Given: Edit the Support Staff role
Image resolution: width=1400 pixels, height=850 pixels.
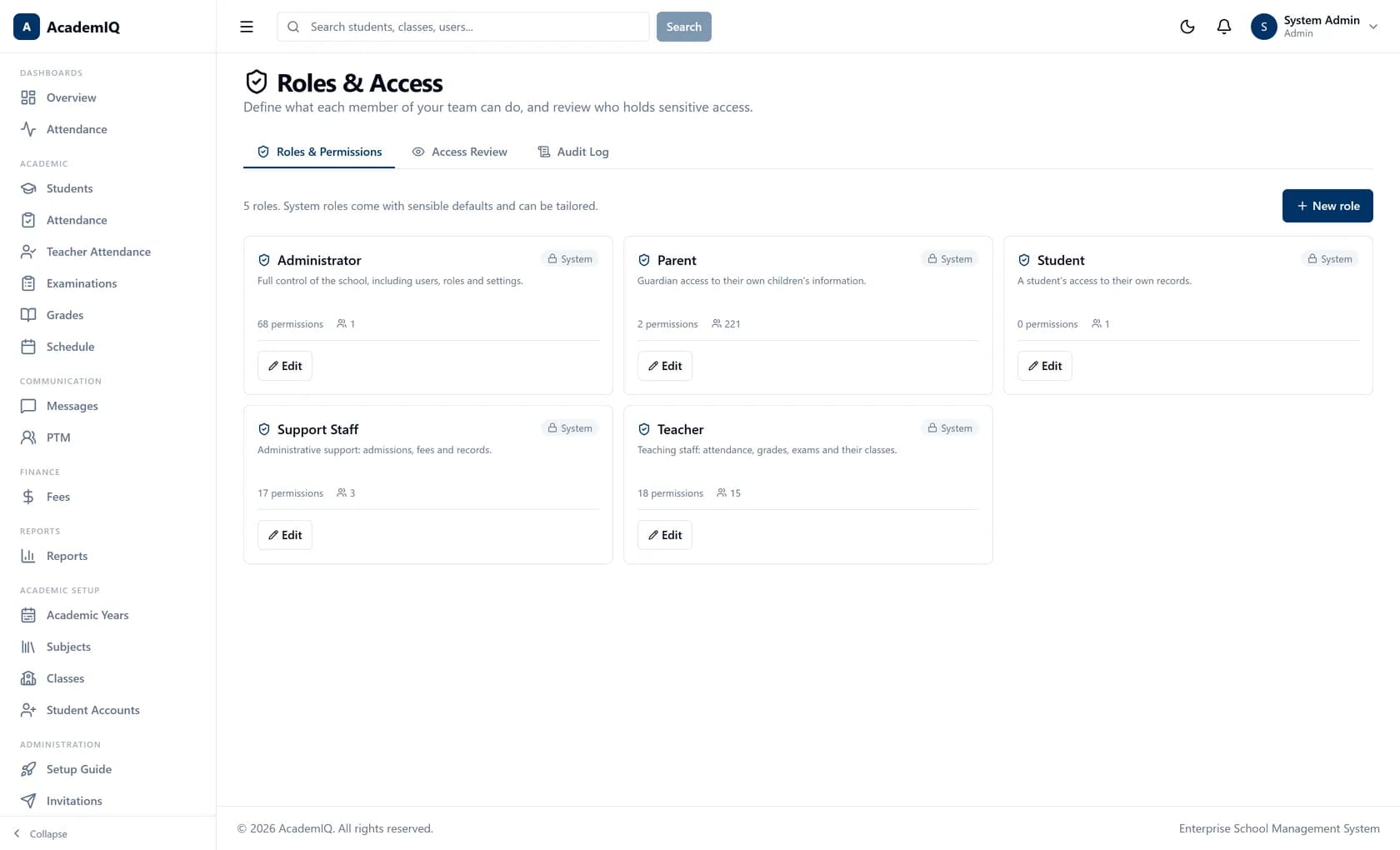Looking at the screenshot, I should point(285,535).
